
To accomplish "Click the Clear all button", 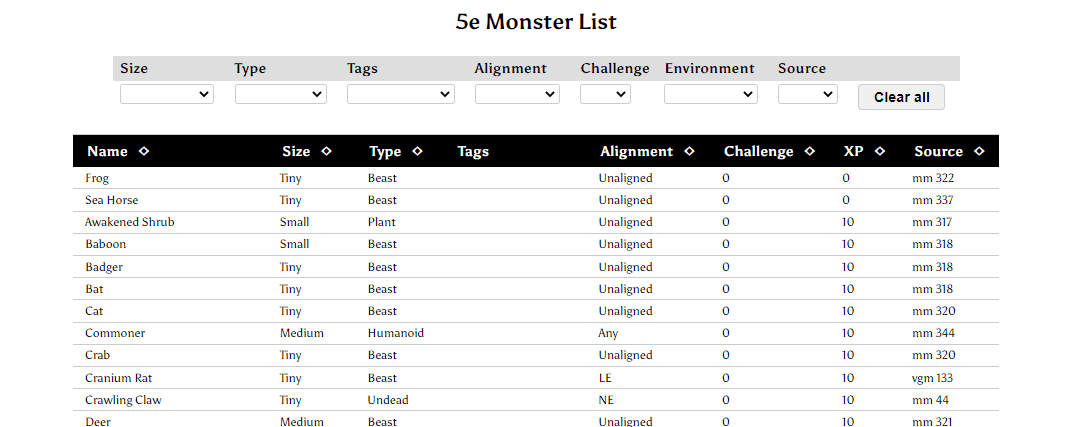I will click(x=902, y=97).
